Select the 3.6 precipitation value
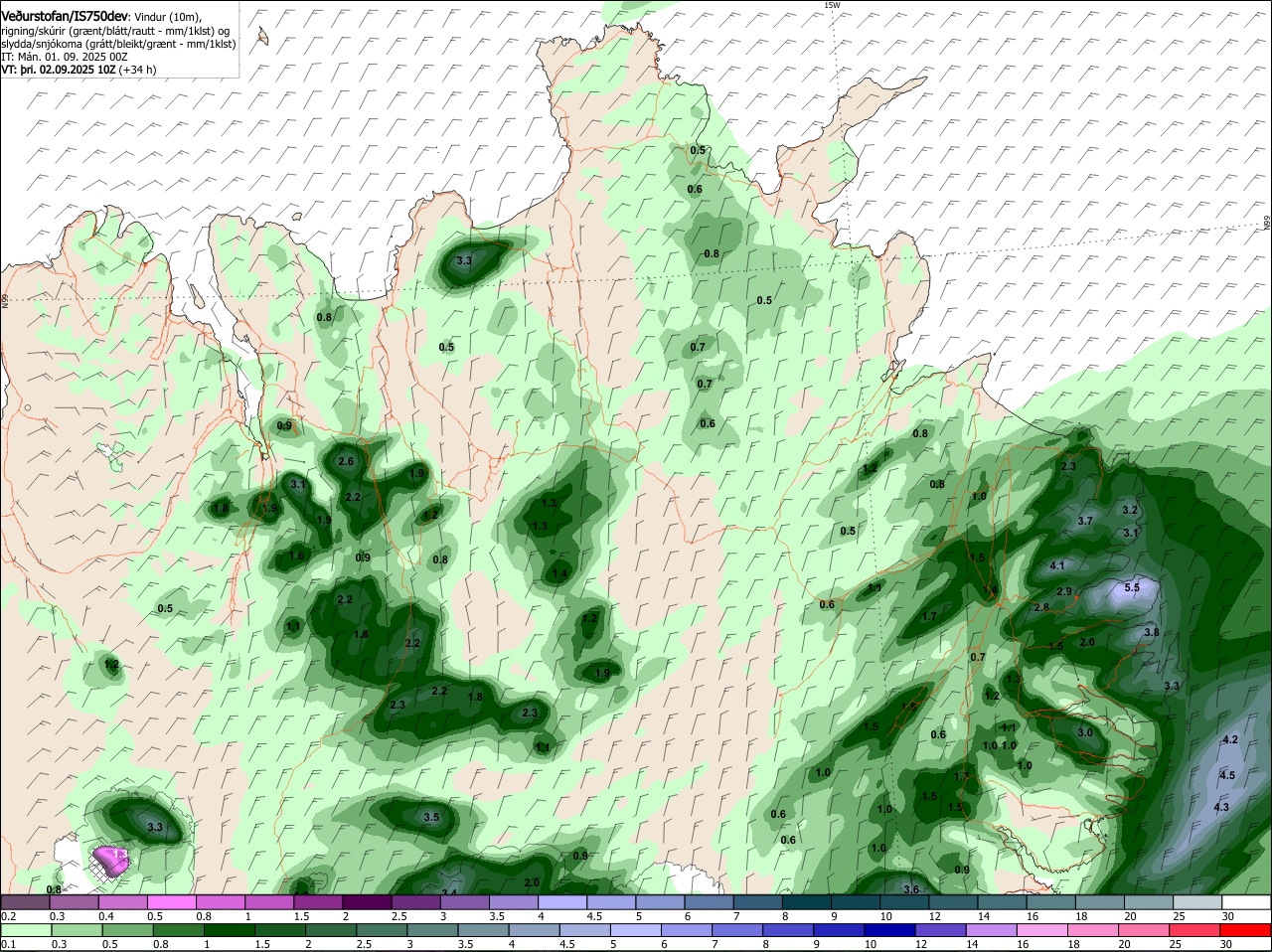Viewport: 1272px width, 952px height. (x=911, y=888)
